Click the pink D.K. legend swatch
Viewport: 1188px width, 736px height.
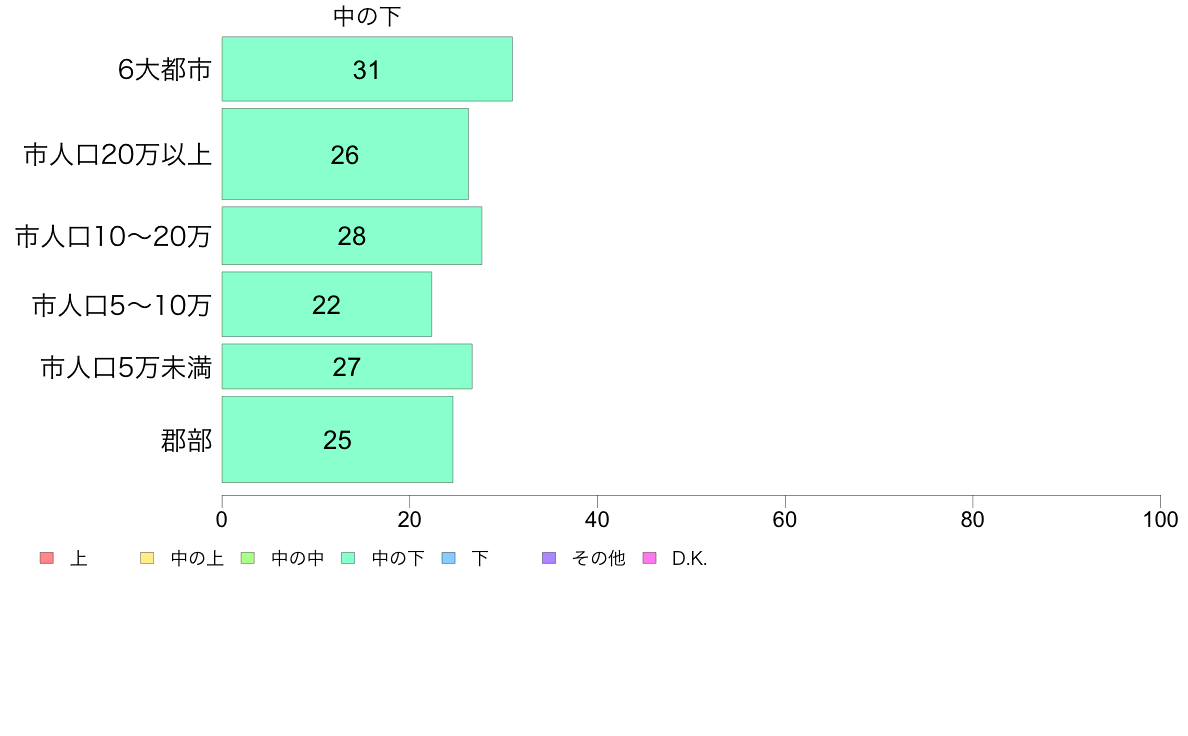coord(649,558)
